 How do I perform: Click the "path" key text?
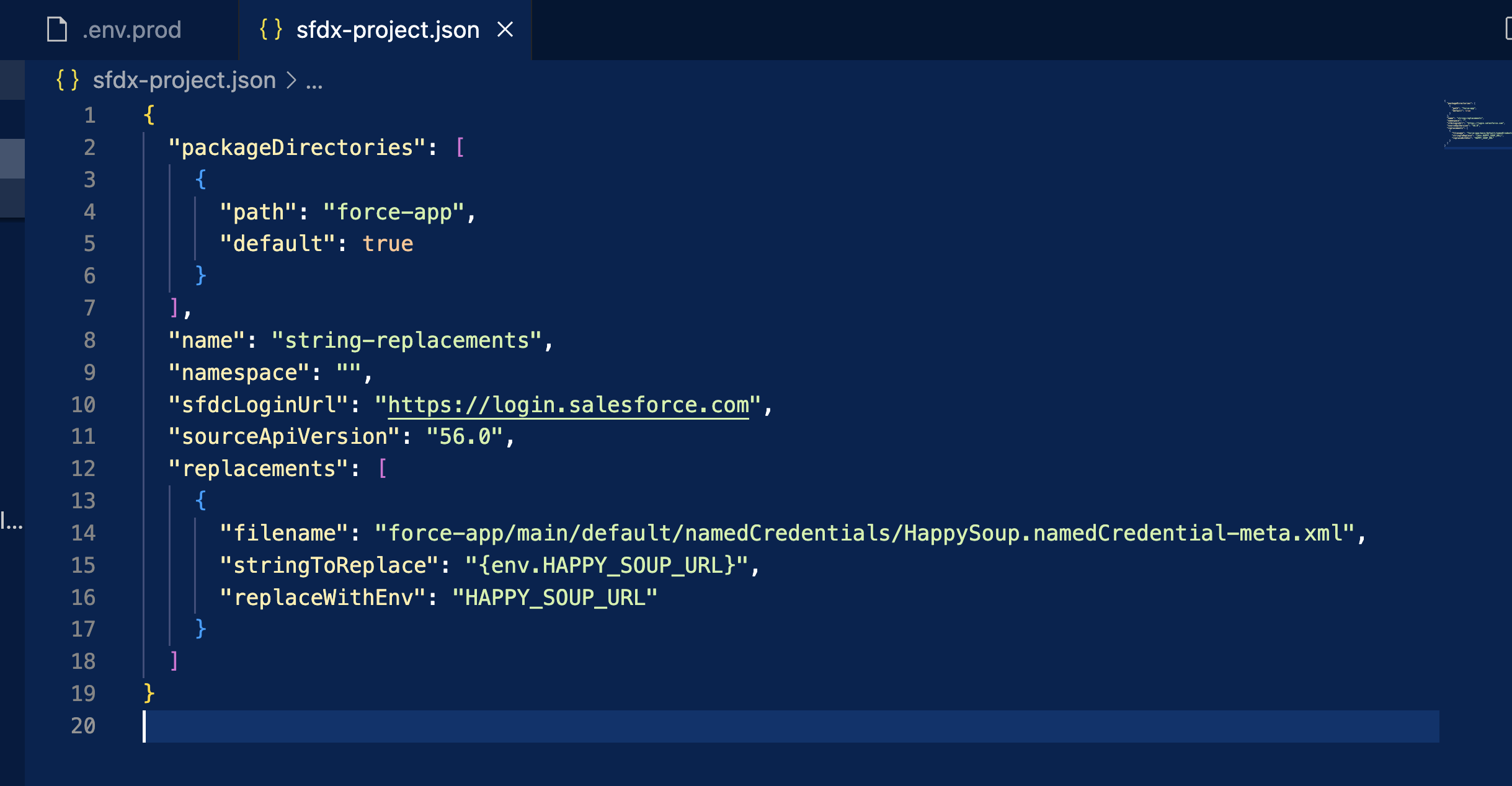coord(259,212)
